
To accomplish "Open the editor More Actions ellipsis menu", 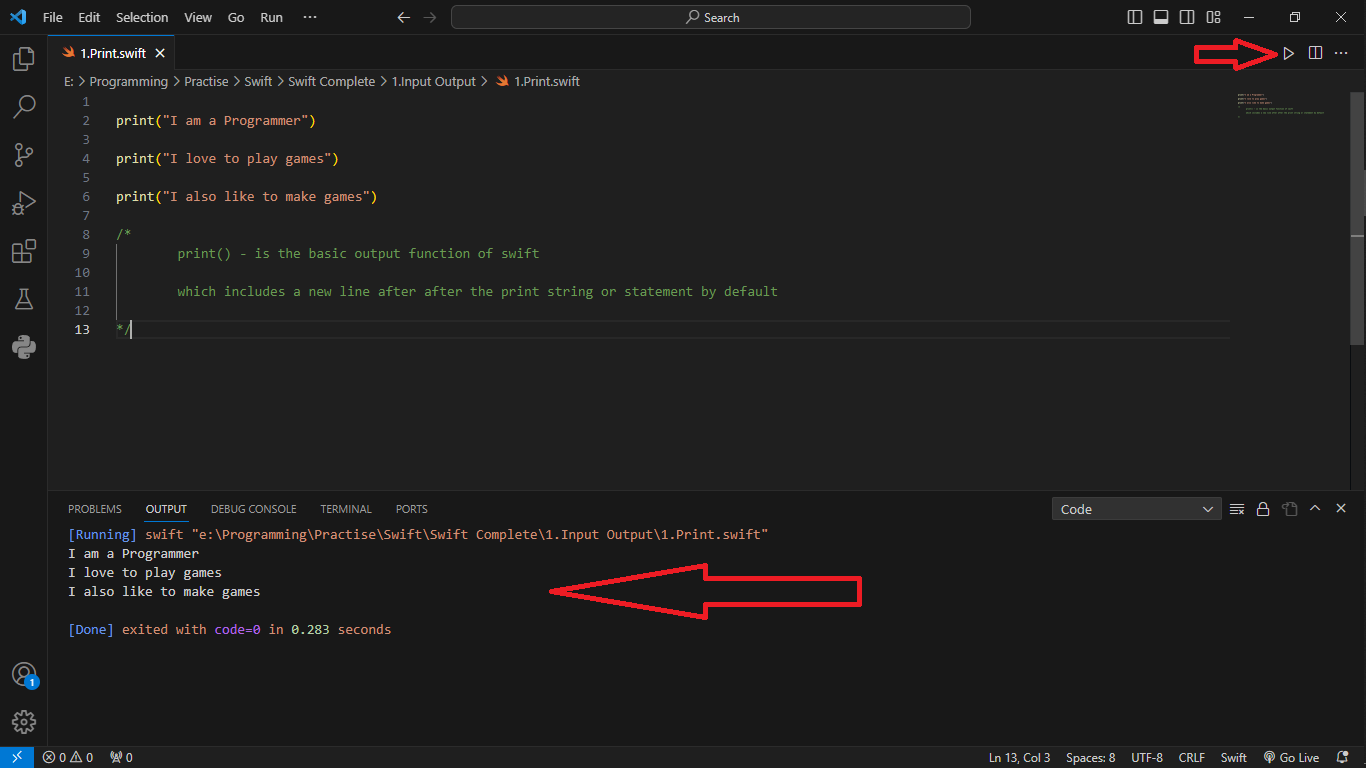I will pos(1341,53).
